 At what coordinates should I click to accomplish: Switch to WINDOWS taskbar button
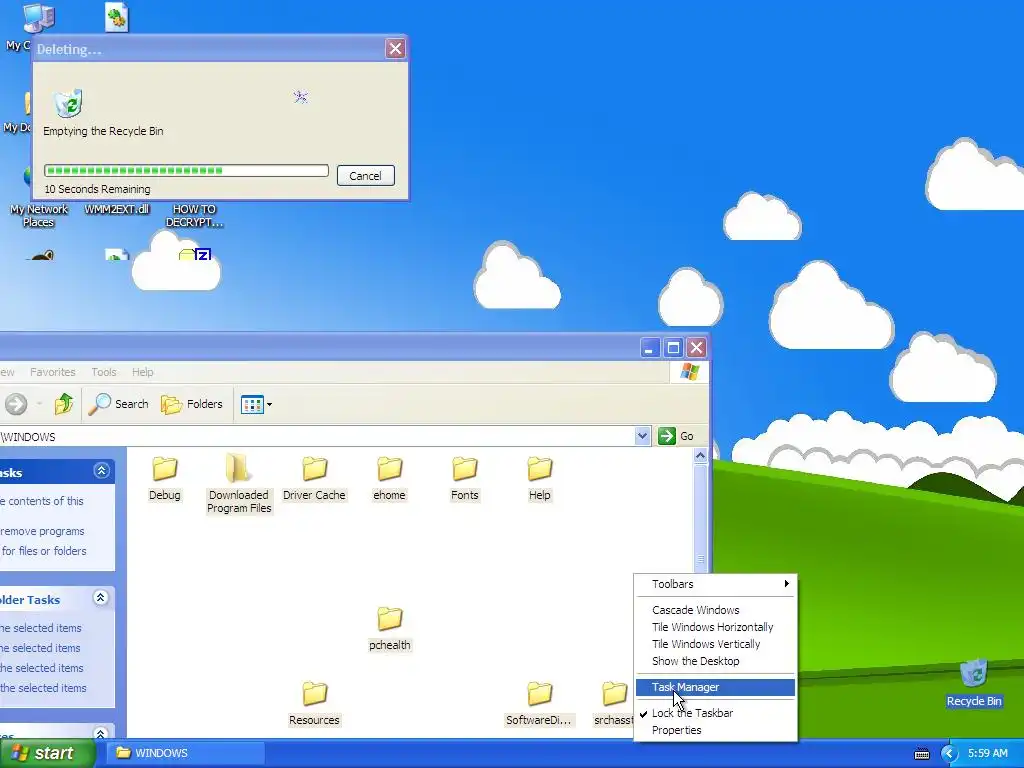pos(186,753)
